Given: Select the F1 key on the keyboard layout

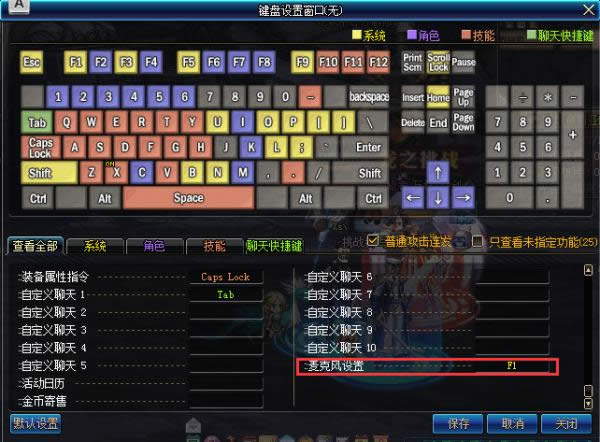Looking at the screenshot, I should pos(75,62).
